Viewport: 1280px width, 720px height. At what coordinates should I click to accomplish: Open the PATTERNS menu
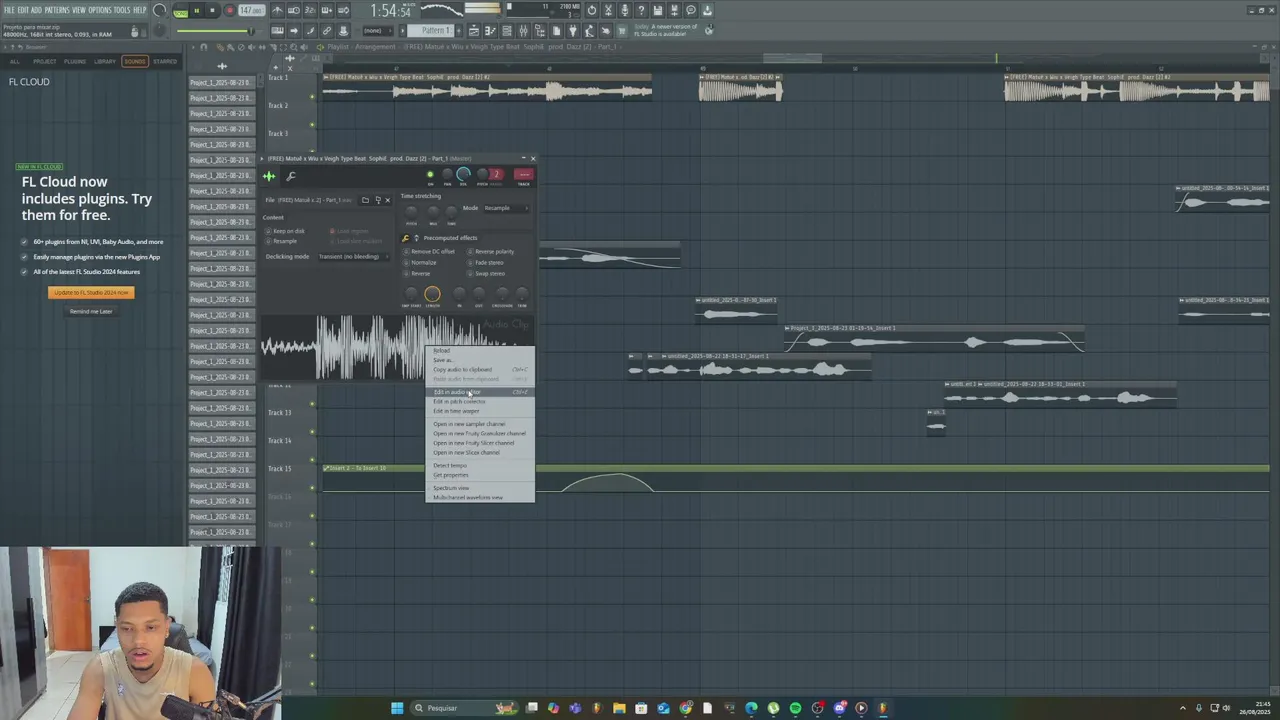click(57, 10)
